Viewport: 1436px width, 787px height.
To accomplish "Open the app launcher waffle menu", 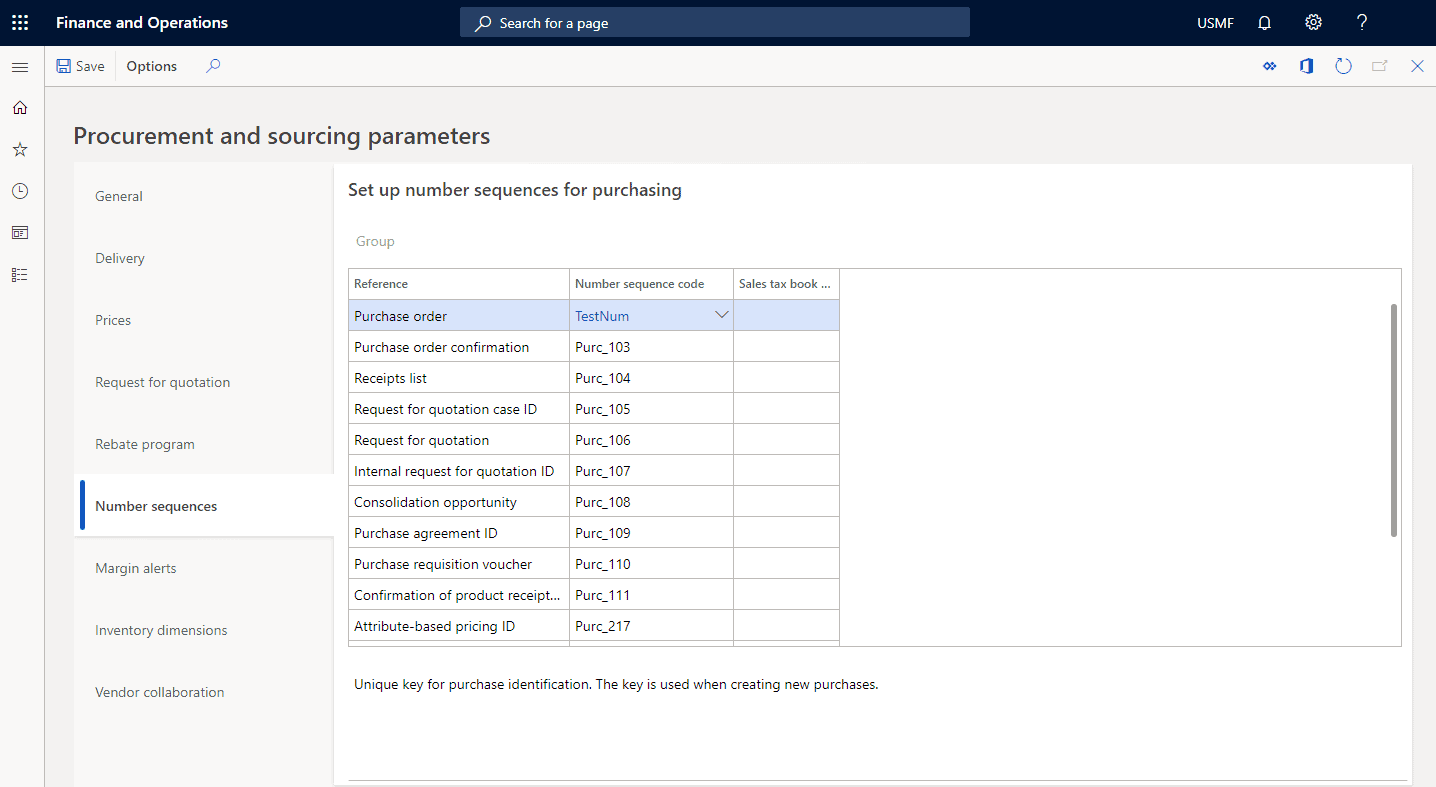I will pos(20,22).
